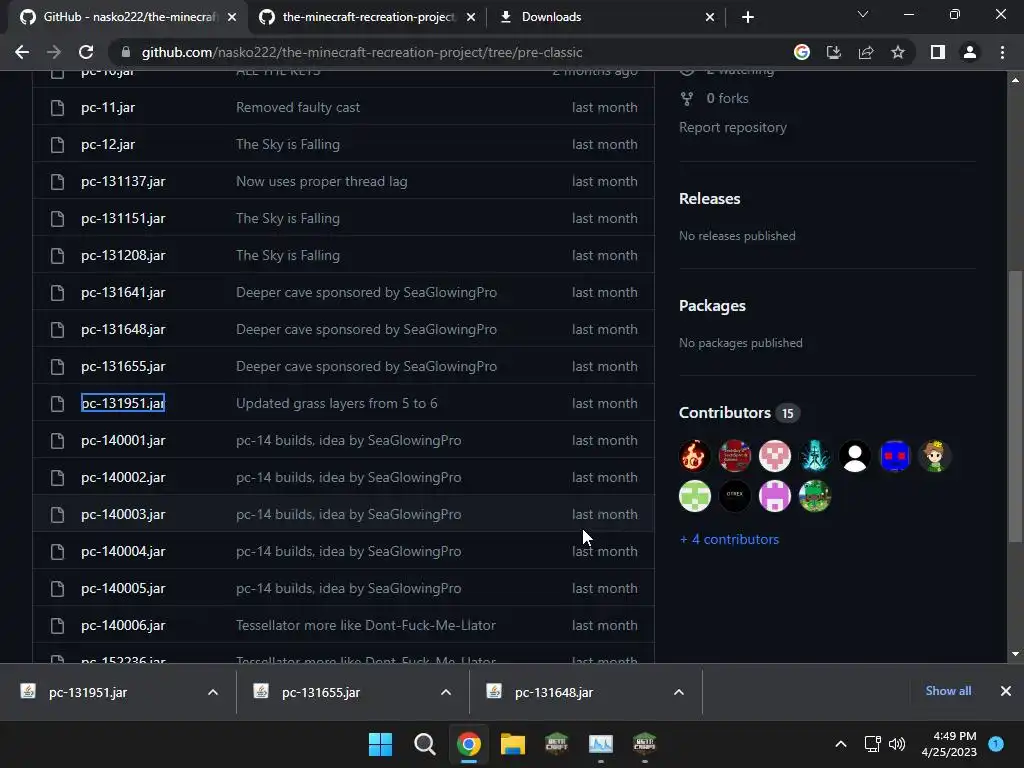This screenshot has width=1024, height=768.
Task: Close the downloads bar
Action: 1006,691
